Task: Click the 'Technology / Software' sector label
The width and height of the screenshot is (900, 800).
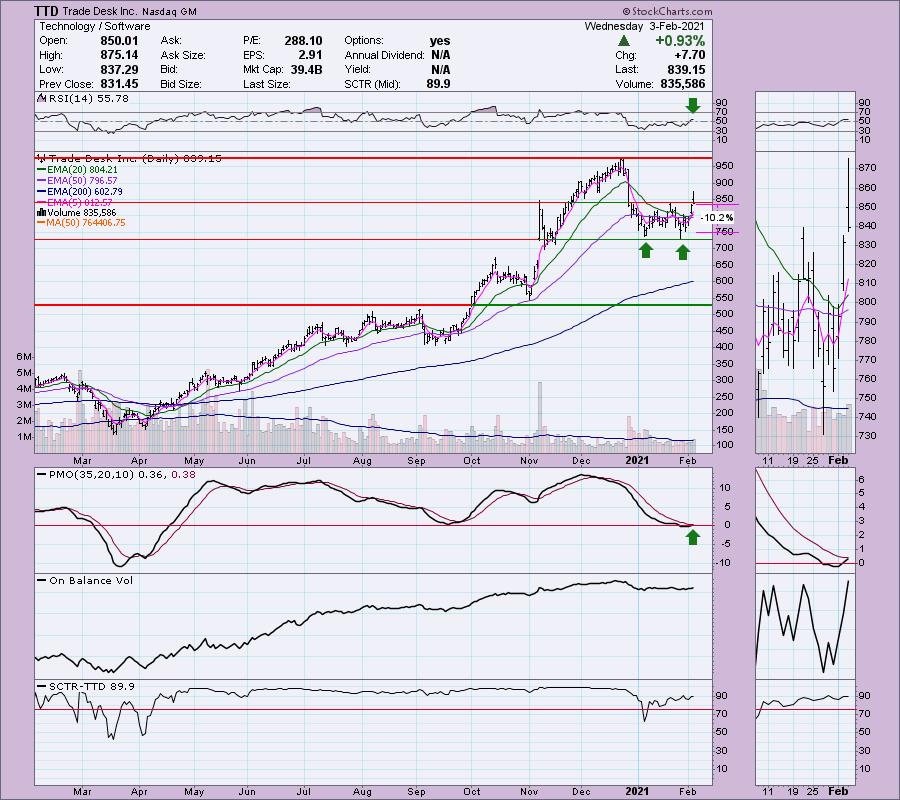Action: point(95,26)
